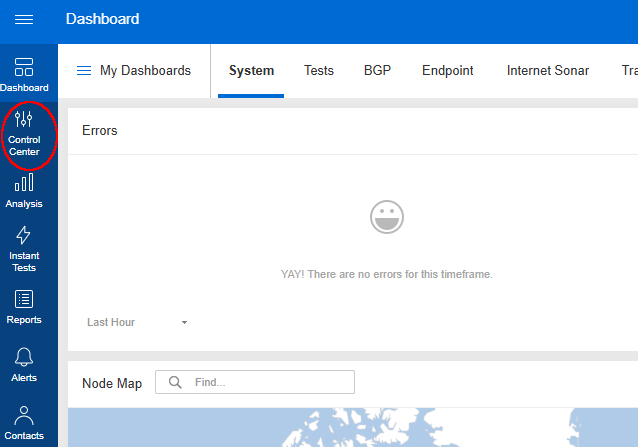This screenshot has height=447, width=638.
Task: Toggle the top-left hamburger menu
Action: 24,19
